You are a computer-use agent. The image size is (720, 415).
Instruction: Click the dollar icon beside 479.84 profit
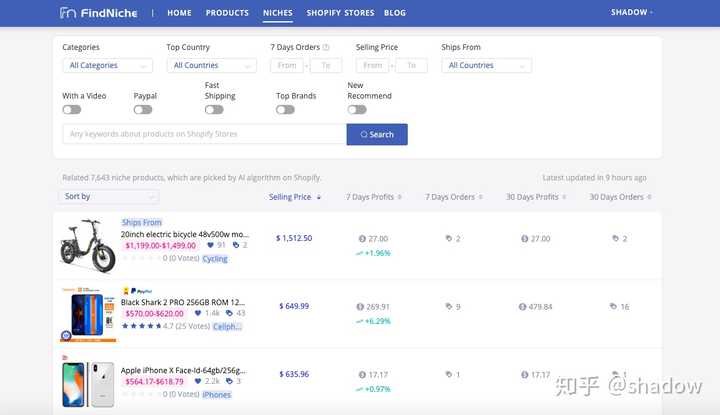tap(522, 307)
